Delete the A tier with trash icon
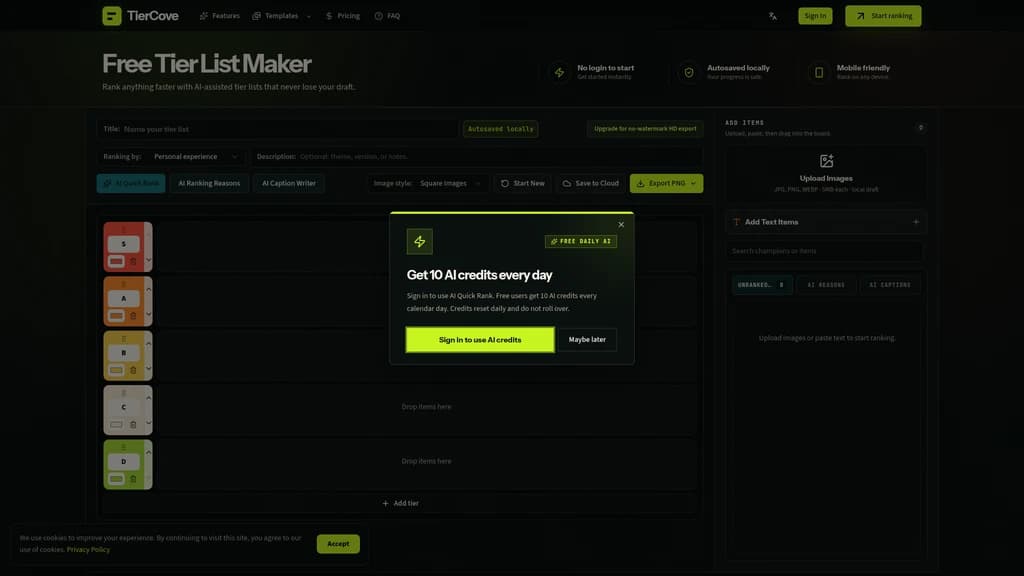Image resolution: width=1024 pixels, height=576 pixels. click(133, 316)
